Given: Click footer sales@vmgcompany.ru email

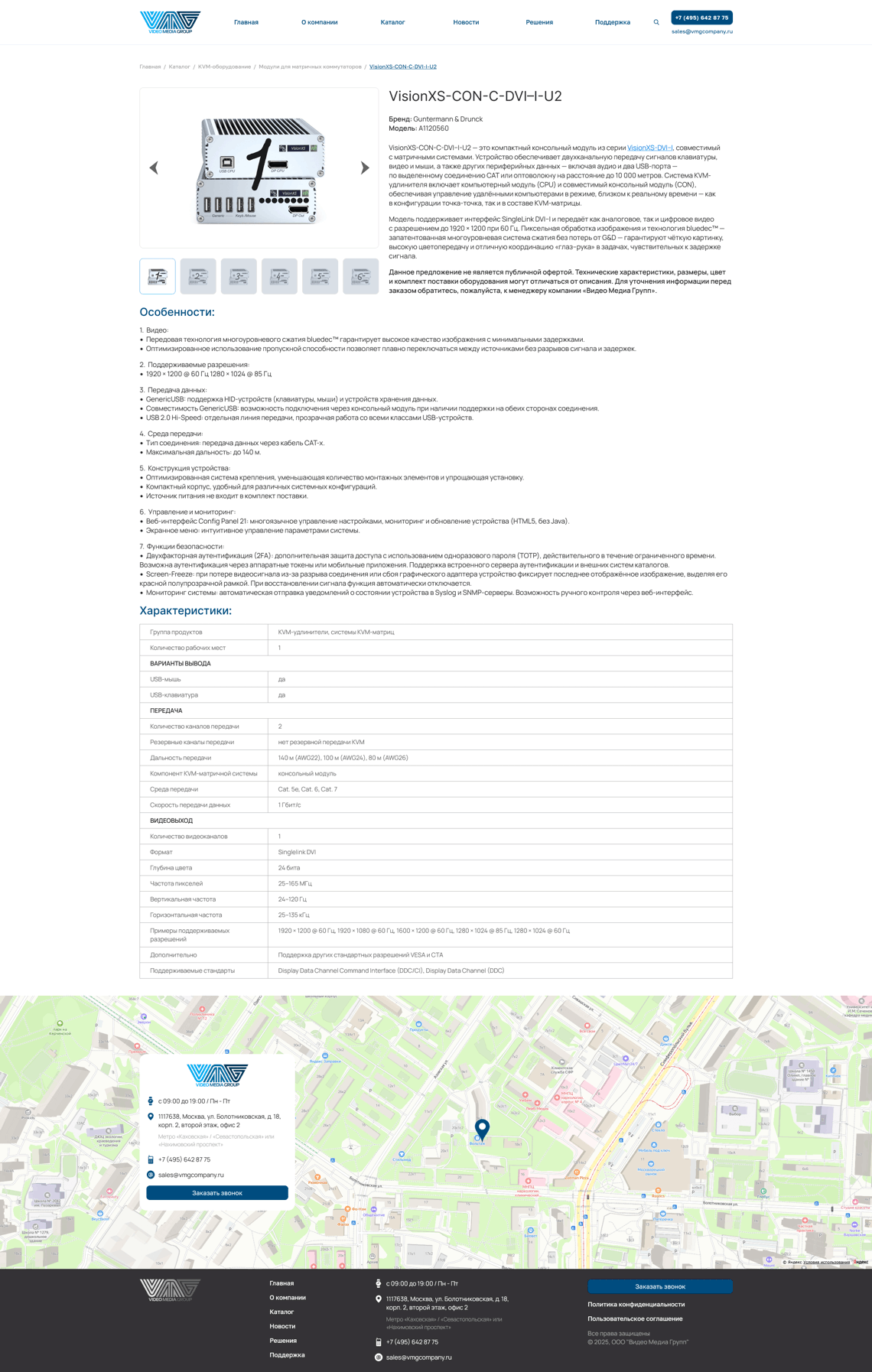Looking at the screenshot, I should click(x=419, y=1357).
